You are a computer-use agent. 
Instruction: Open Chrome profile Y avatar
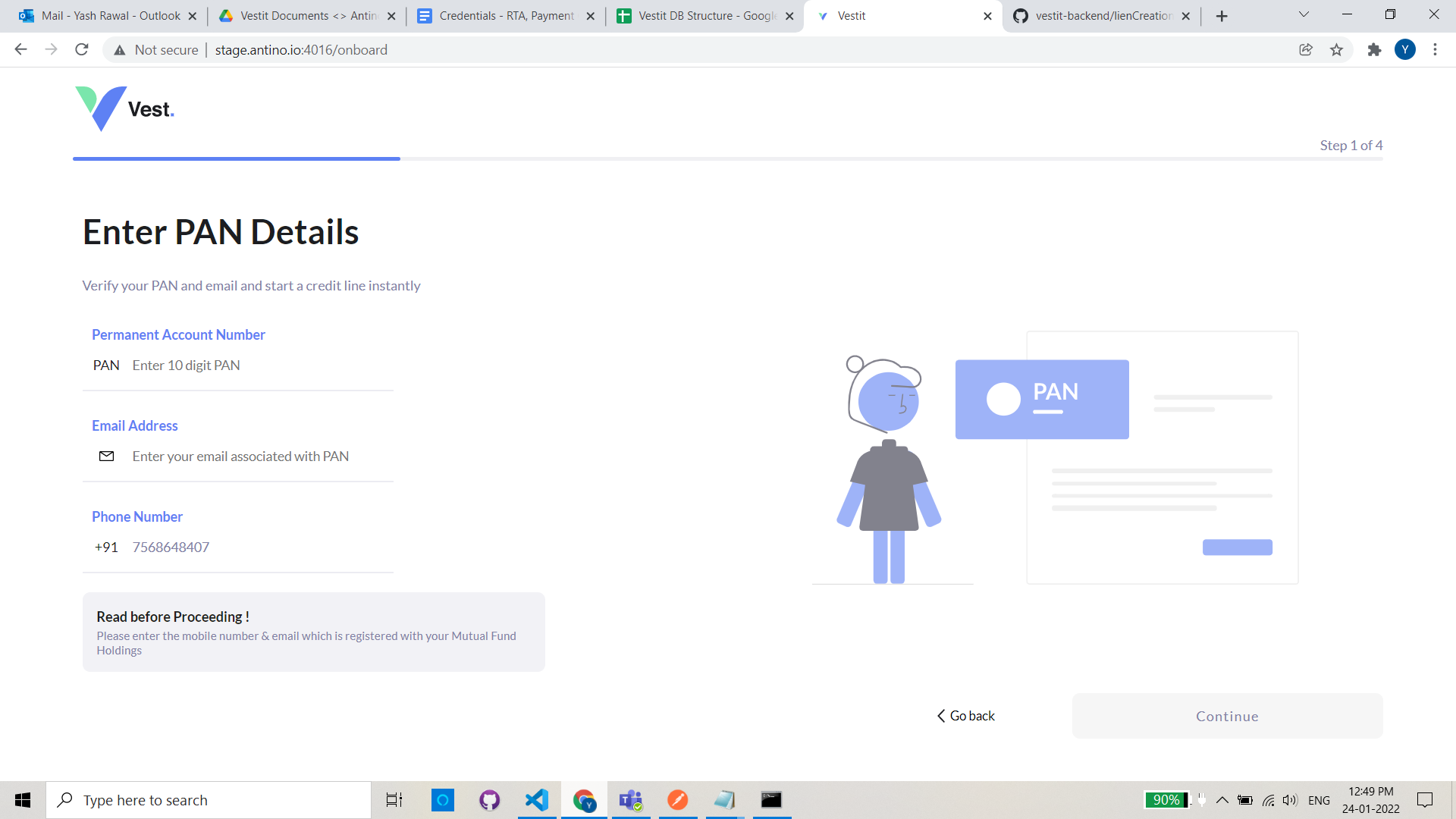(1405, 49)
